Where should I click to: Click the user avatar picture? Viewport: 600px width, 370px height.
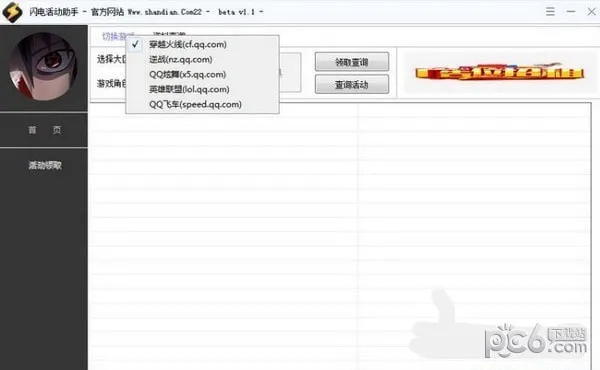coord(43,67)
